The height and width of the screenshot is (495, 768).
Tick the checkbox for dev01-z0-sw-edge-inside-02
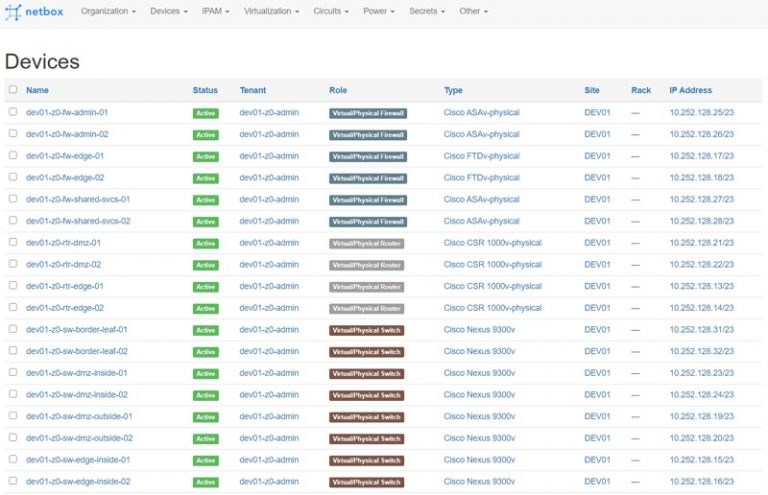click(13, 482)
